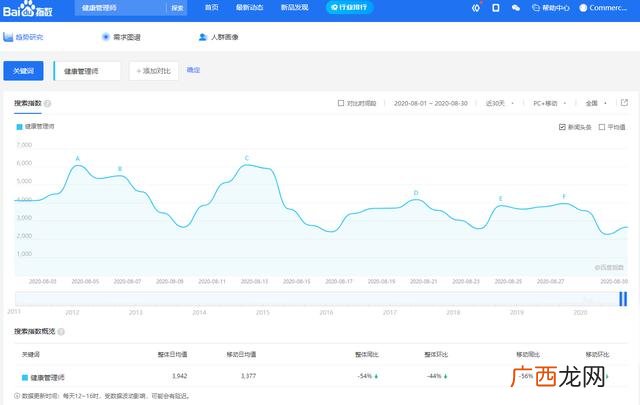The image size is (640, 405).
Task: Switch to the 趋势研究 tab
Action: pyautogui.click(x=23, y=37)
